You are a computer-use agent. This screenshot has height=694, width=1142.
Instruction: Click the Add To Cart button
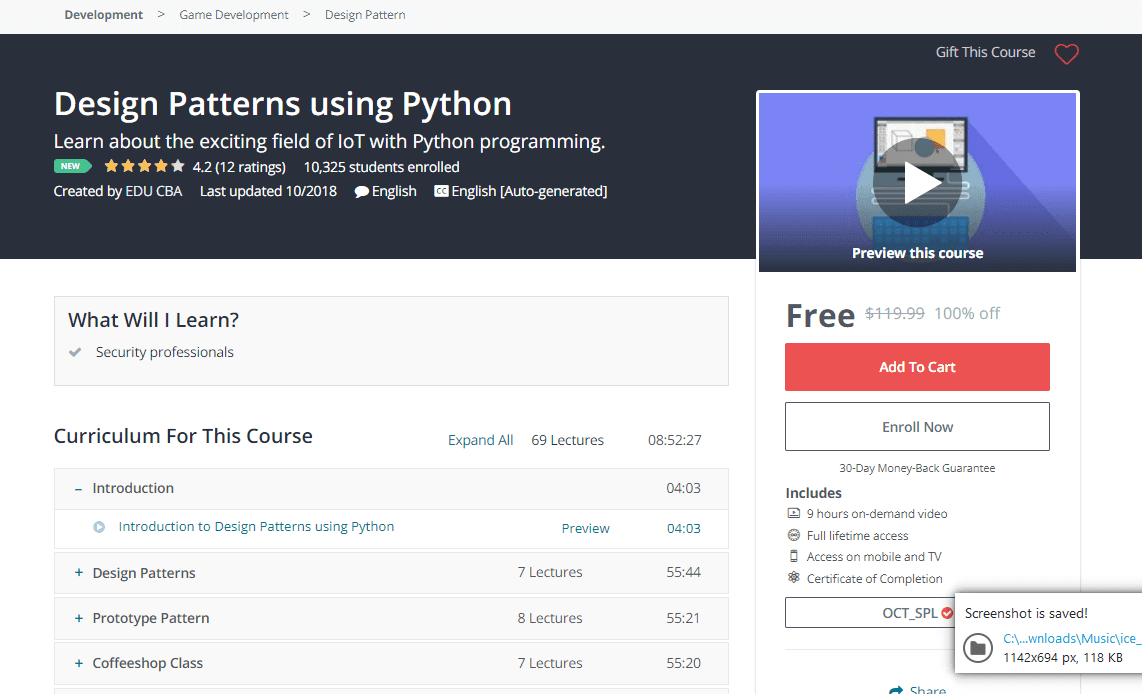point(917,367)
